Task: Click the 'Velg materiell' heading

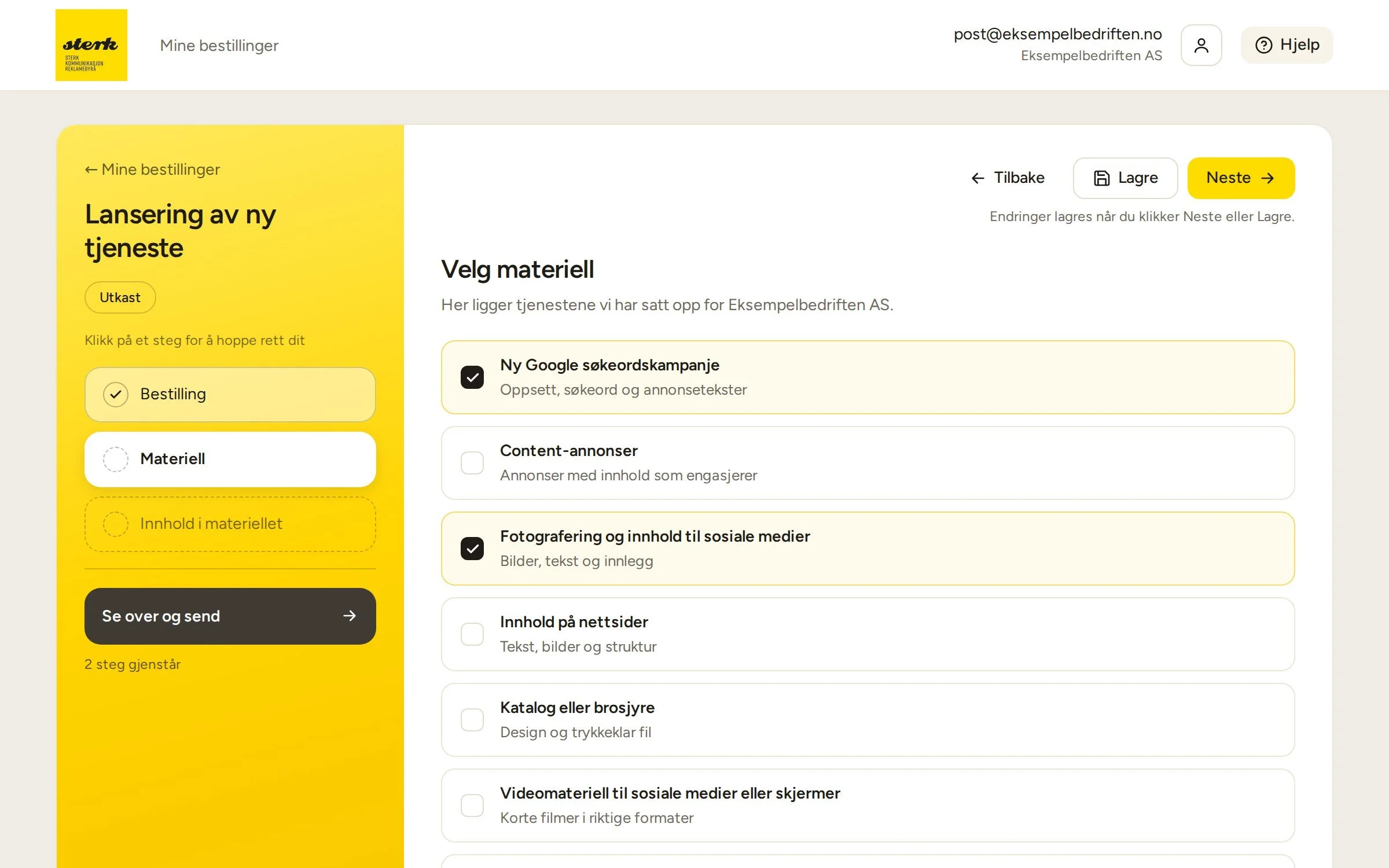Action: click(x=517, y=270)
